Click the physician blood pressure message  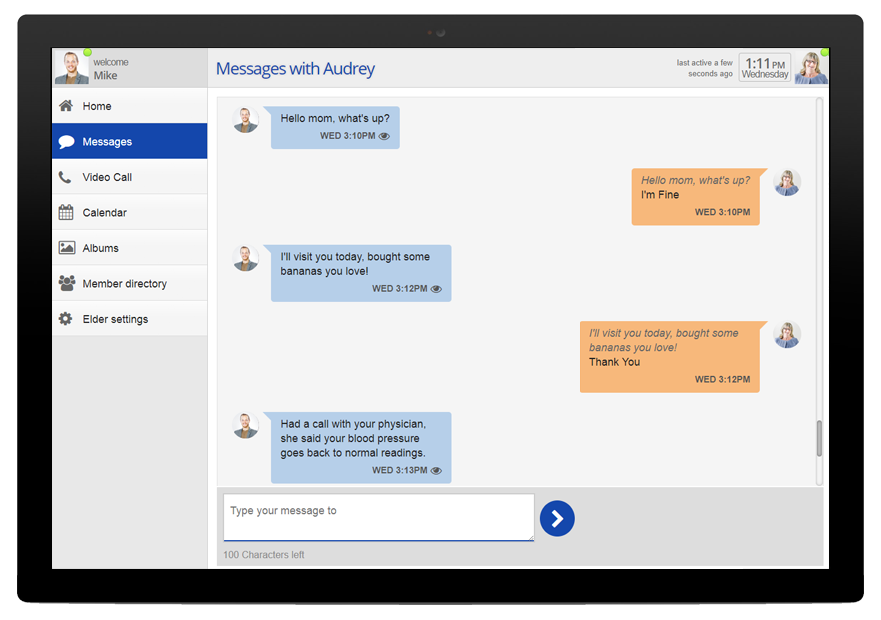pyautogui.click(x=361, y=447)
